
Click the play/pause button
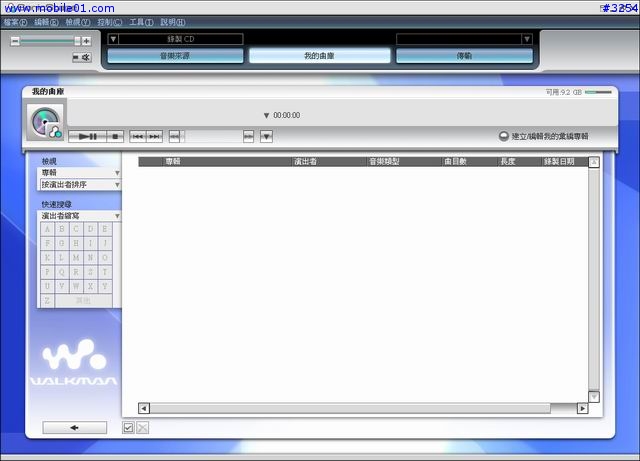point(88,136)
